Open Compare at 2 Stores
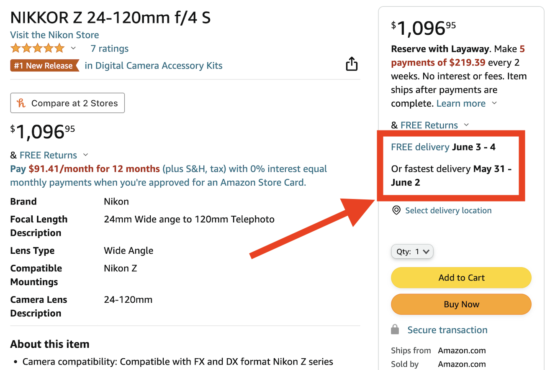 (x=67, y=103)
